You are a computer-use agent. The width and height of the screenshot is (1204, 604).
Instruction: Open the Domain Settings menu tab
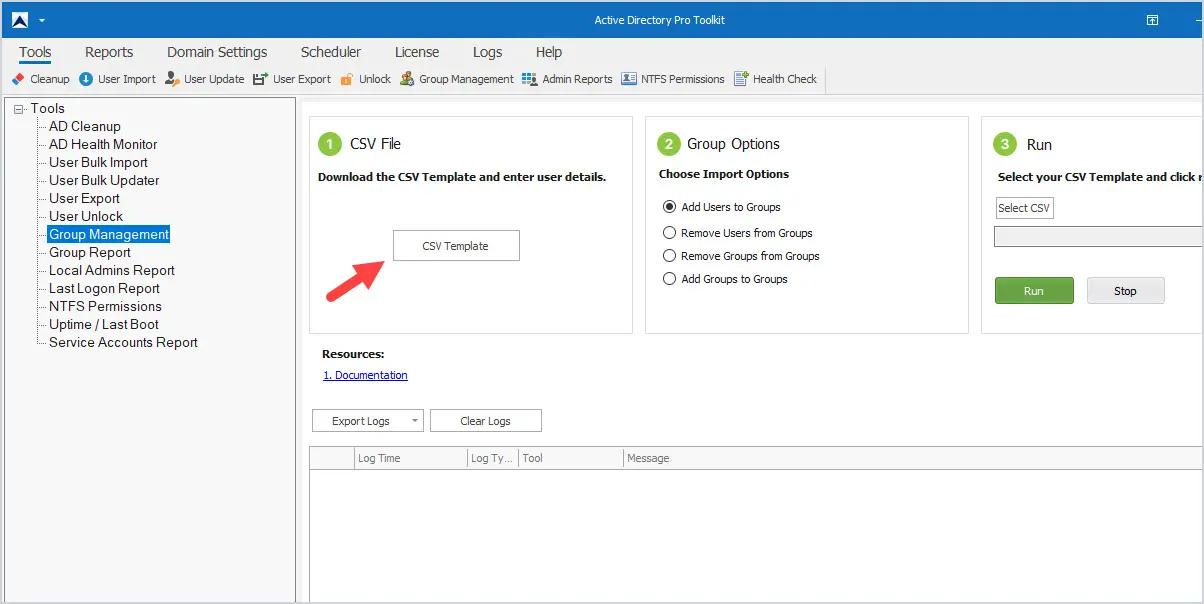(x=217, y=52)
